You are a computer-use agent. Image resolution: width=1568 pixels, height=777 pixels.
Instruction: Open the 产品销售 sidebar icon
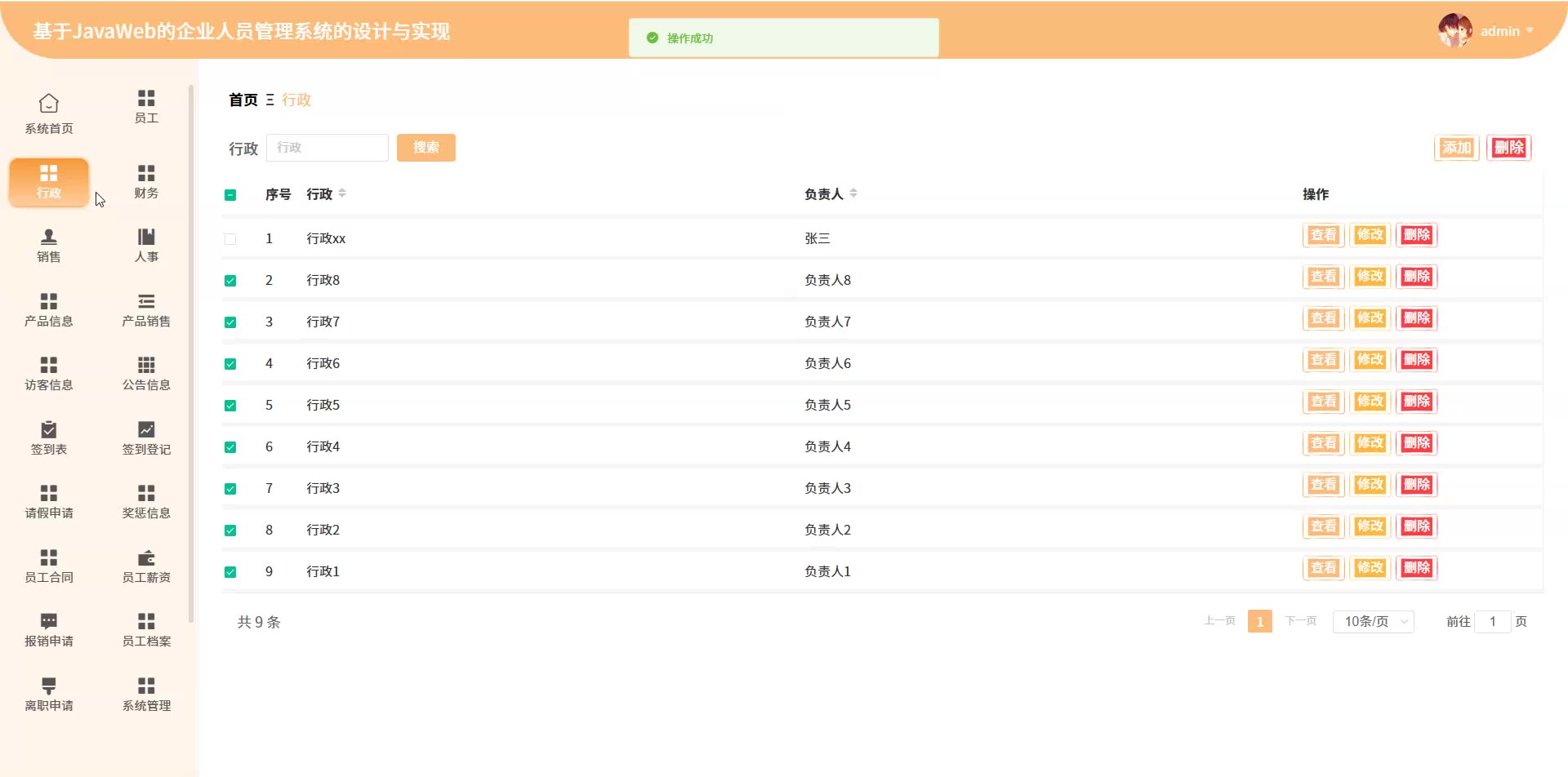coord(146,301)
